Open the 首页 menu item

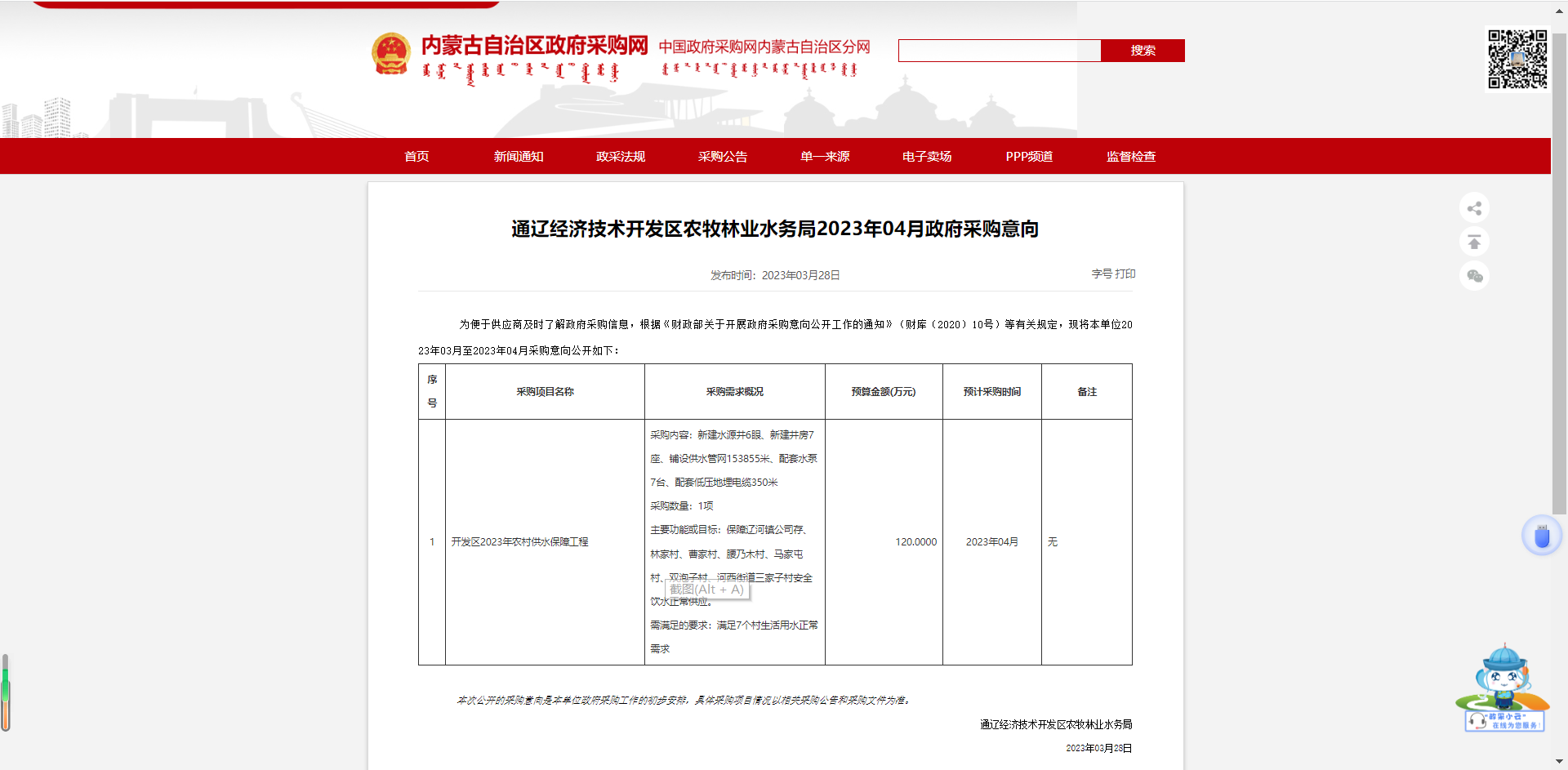[x=416, y=156]
